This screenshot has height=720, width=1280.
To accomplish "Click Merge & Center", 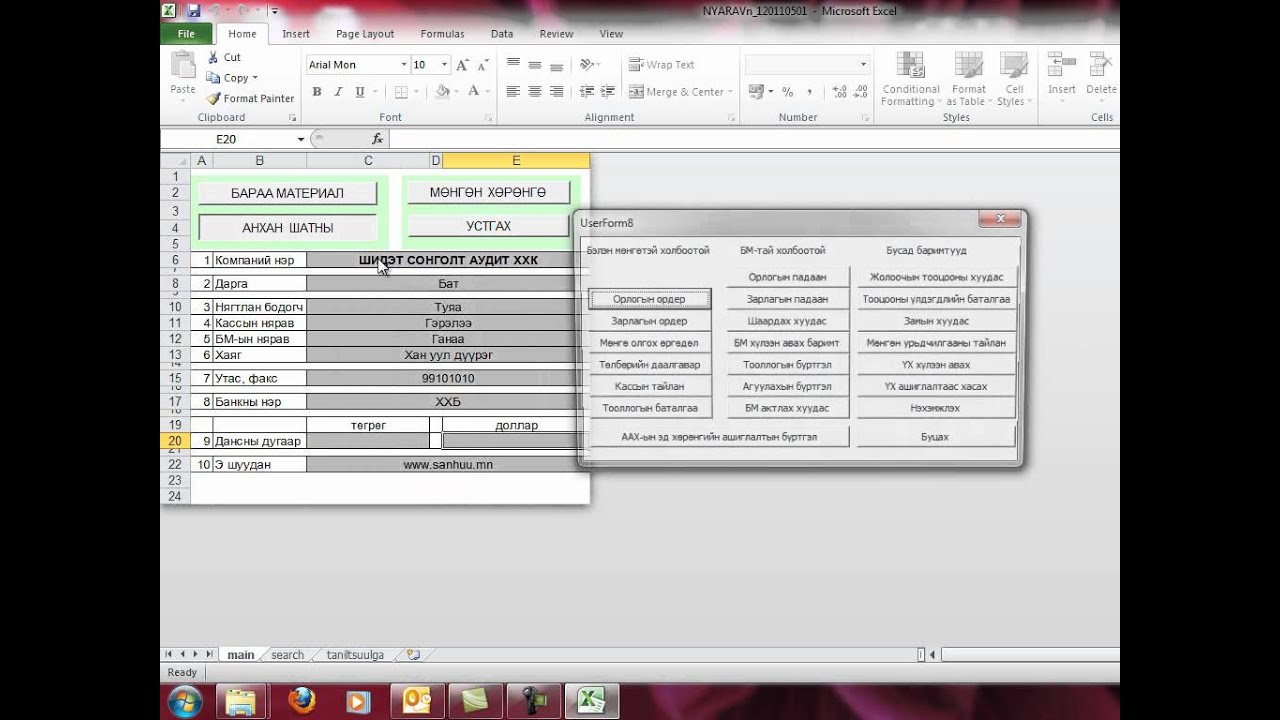I will [675, 92].
